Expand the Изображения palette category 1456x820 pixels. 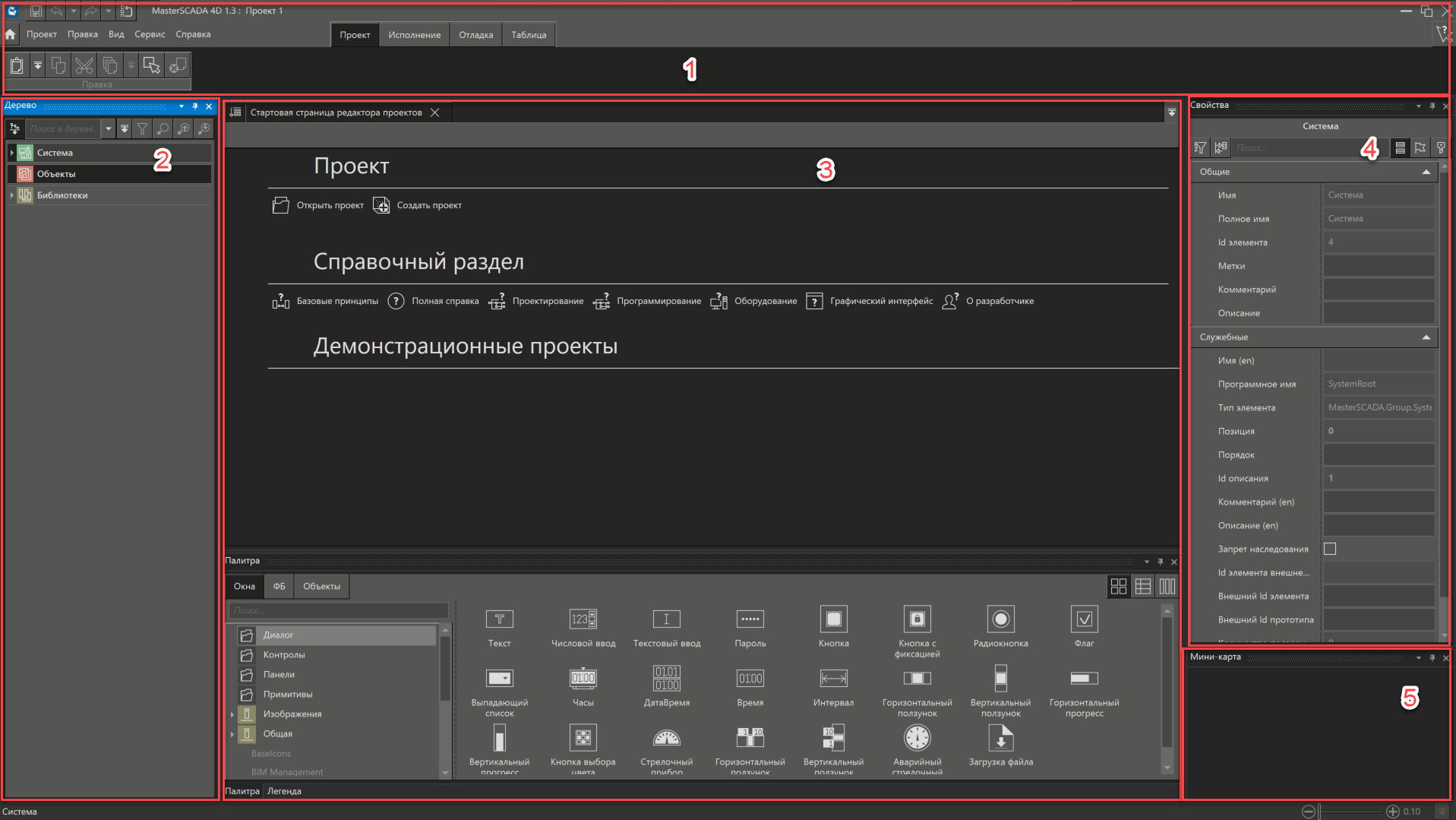pyautogui.click(x=232, y=714)
